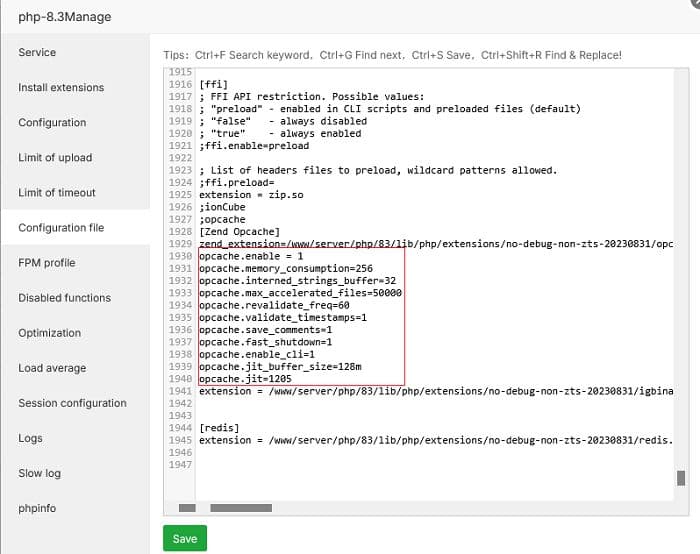This screenshot has height=554, width=700.
Task: Open Load average section
Action: pyautogui.click(x=52, y=368)
